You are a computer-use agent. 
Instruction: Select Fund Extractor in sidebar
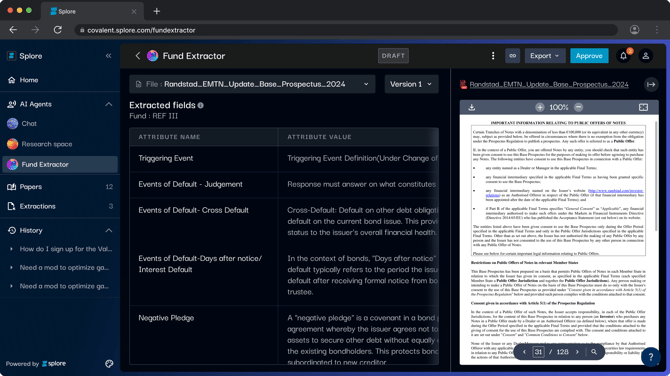tap(60, 164)
